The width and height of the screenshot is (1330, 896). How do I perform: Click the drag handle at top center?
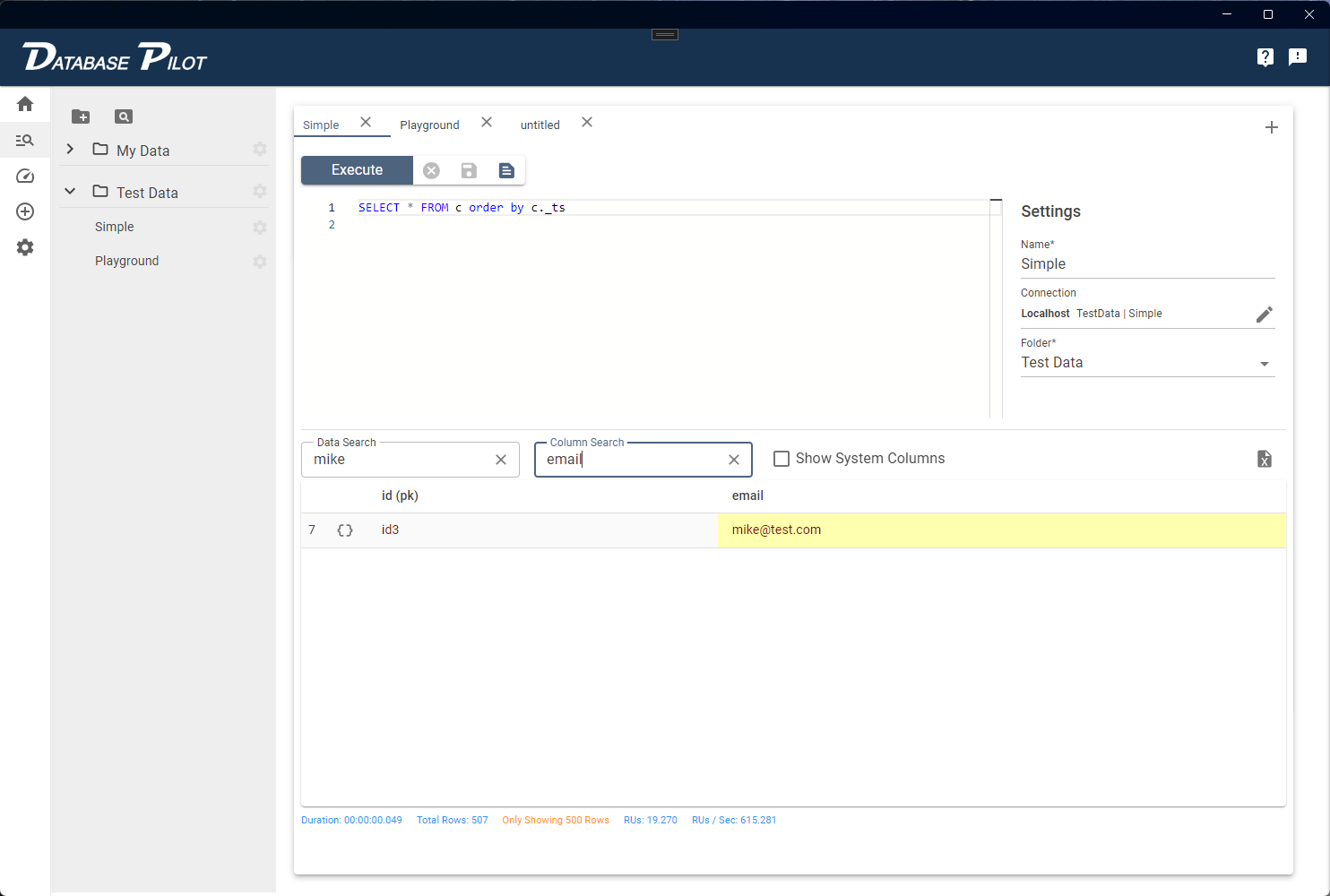665,35
